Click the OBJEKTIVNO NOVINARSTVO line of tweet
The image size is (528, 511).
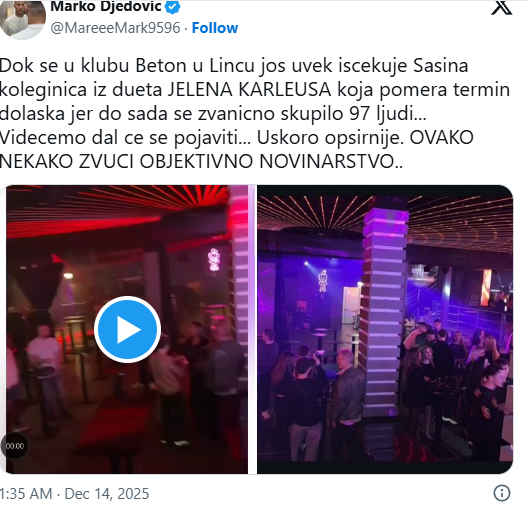tap(201, 162)
